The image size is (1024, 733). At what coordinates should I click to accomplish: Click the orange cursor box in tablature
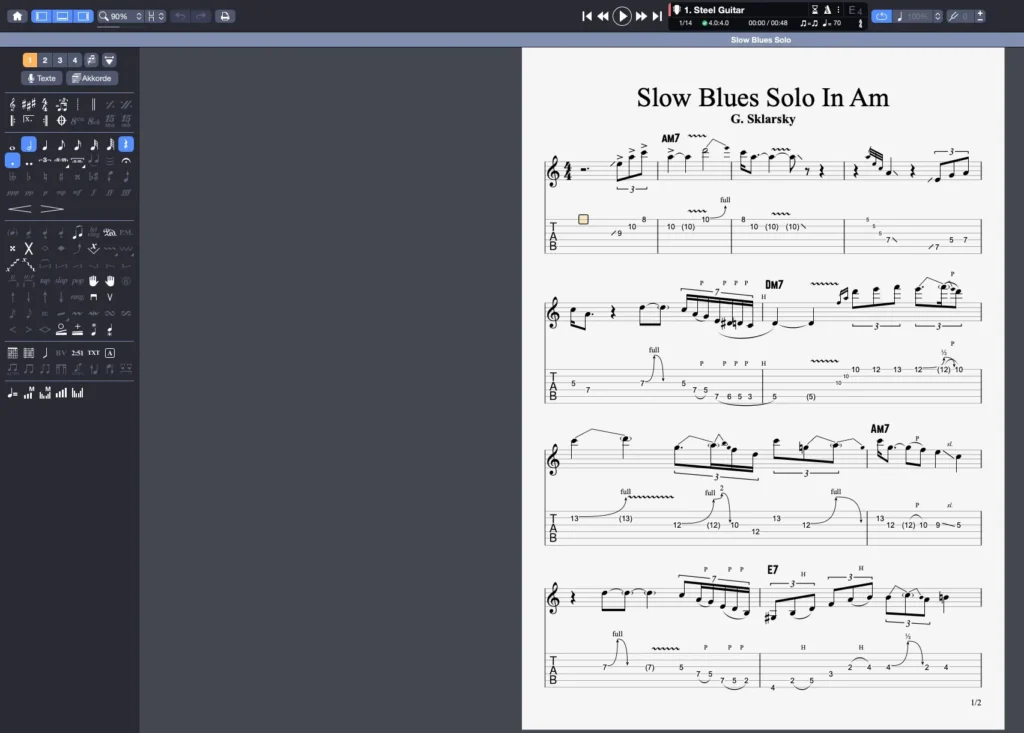tap(583, 220)
